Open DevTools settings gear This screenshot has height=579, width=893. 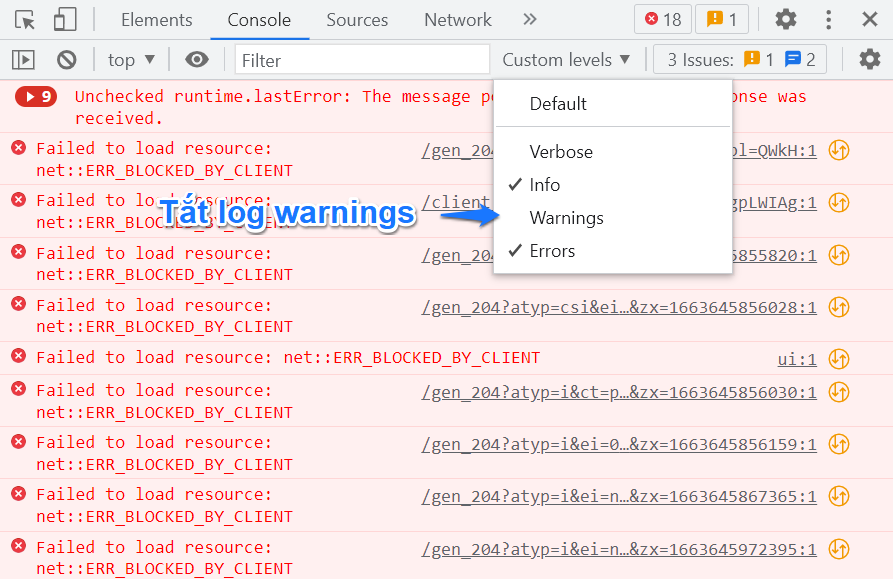785,19
